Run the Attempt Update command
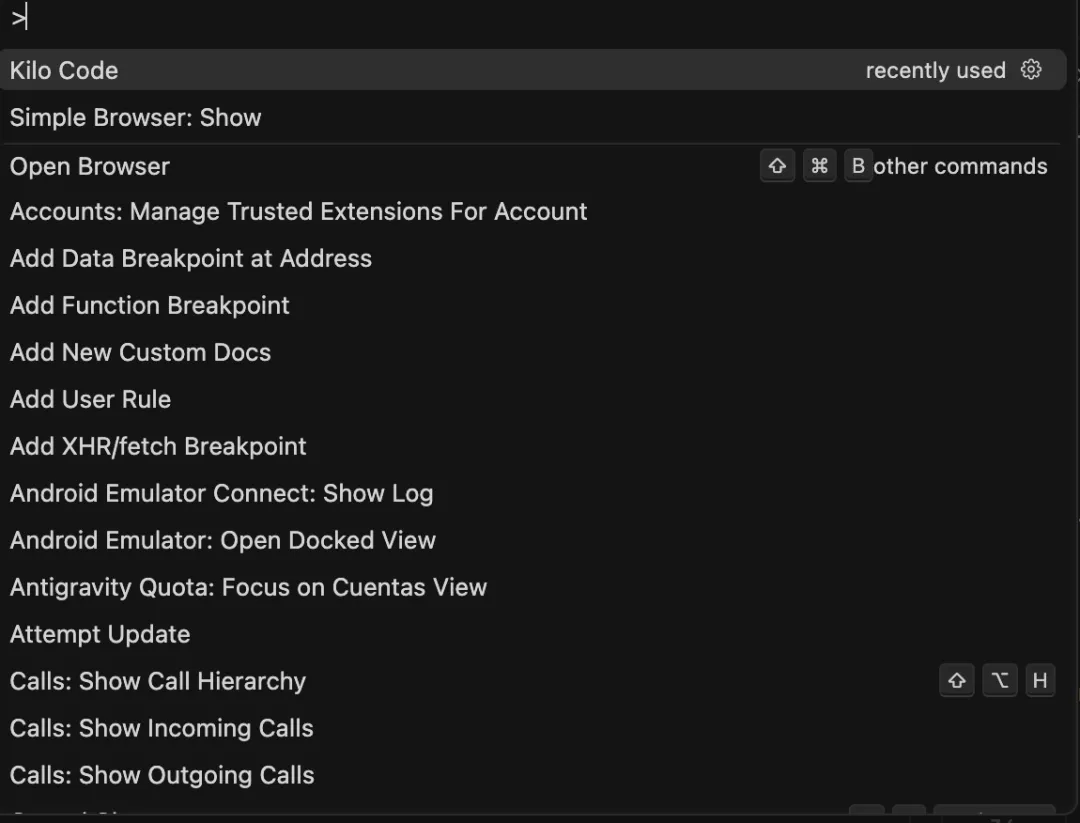This screenshot has width=1080, height=823. click(100, 635)
